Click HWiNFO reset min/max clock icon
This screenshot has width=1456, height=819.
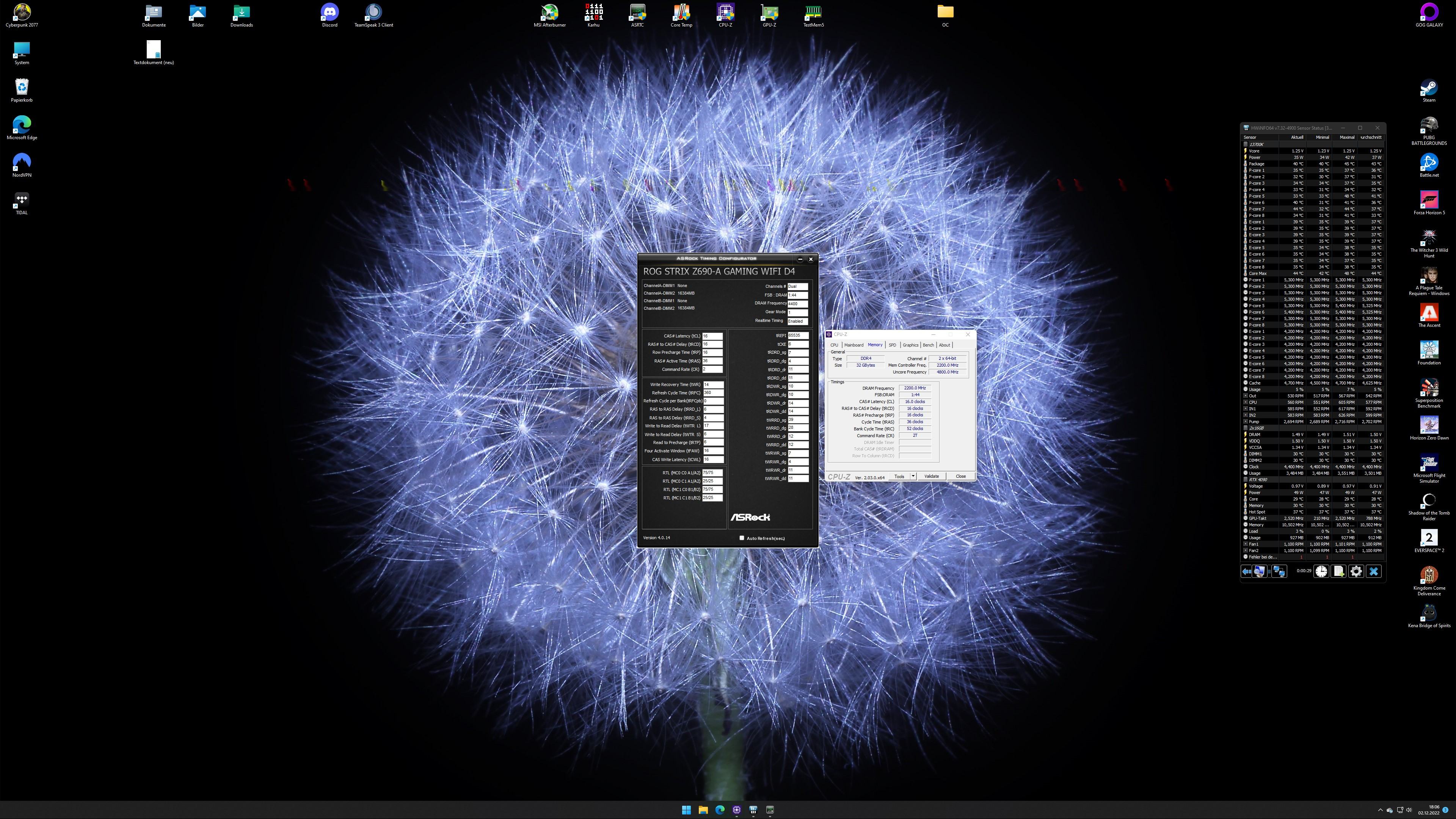click(1321, 571)
